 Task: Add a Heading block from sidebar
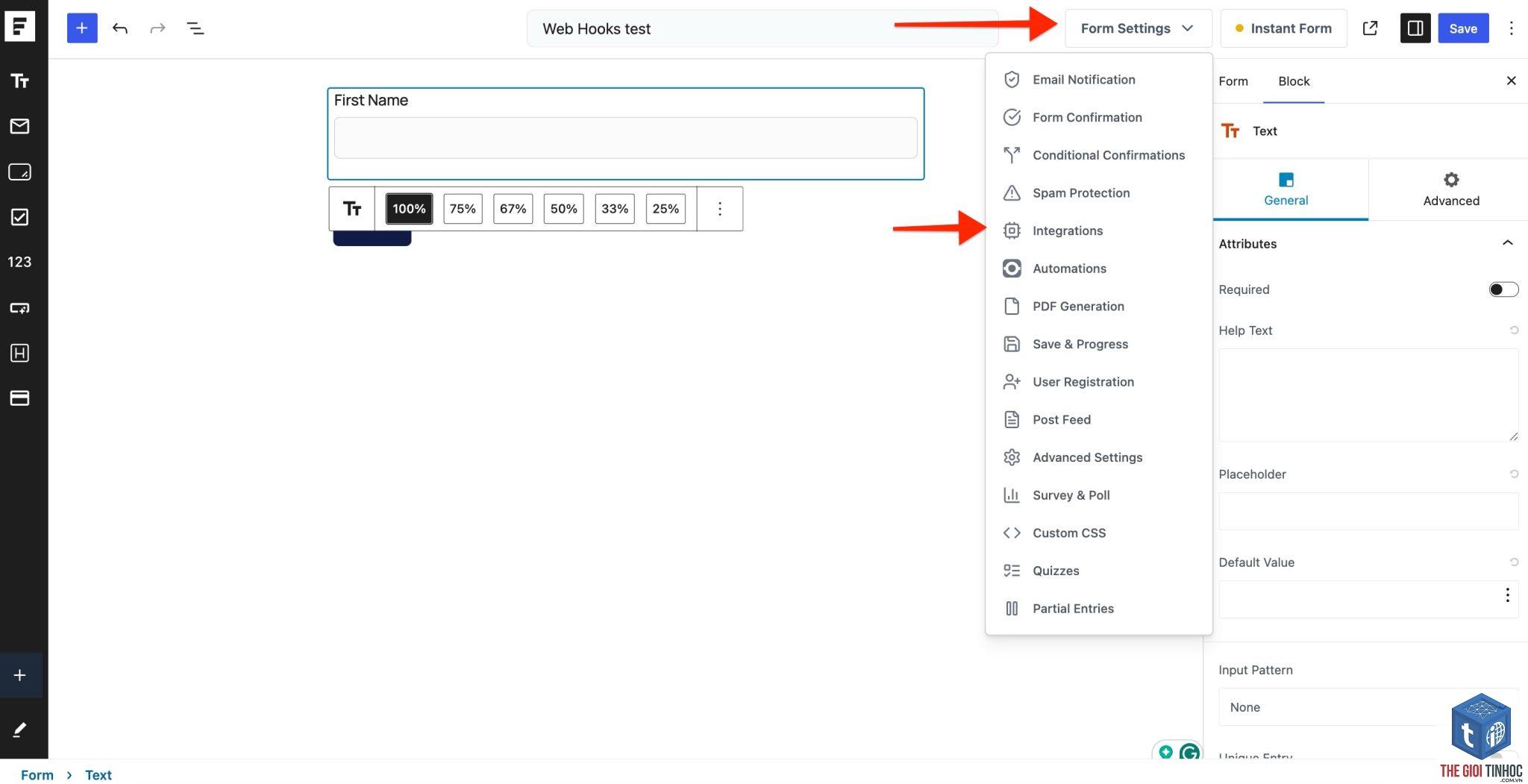point(19,353)
